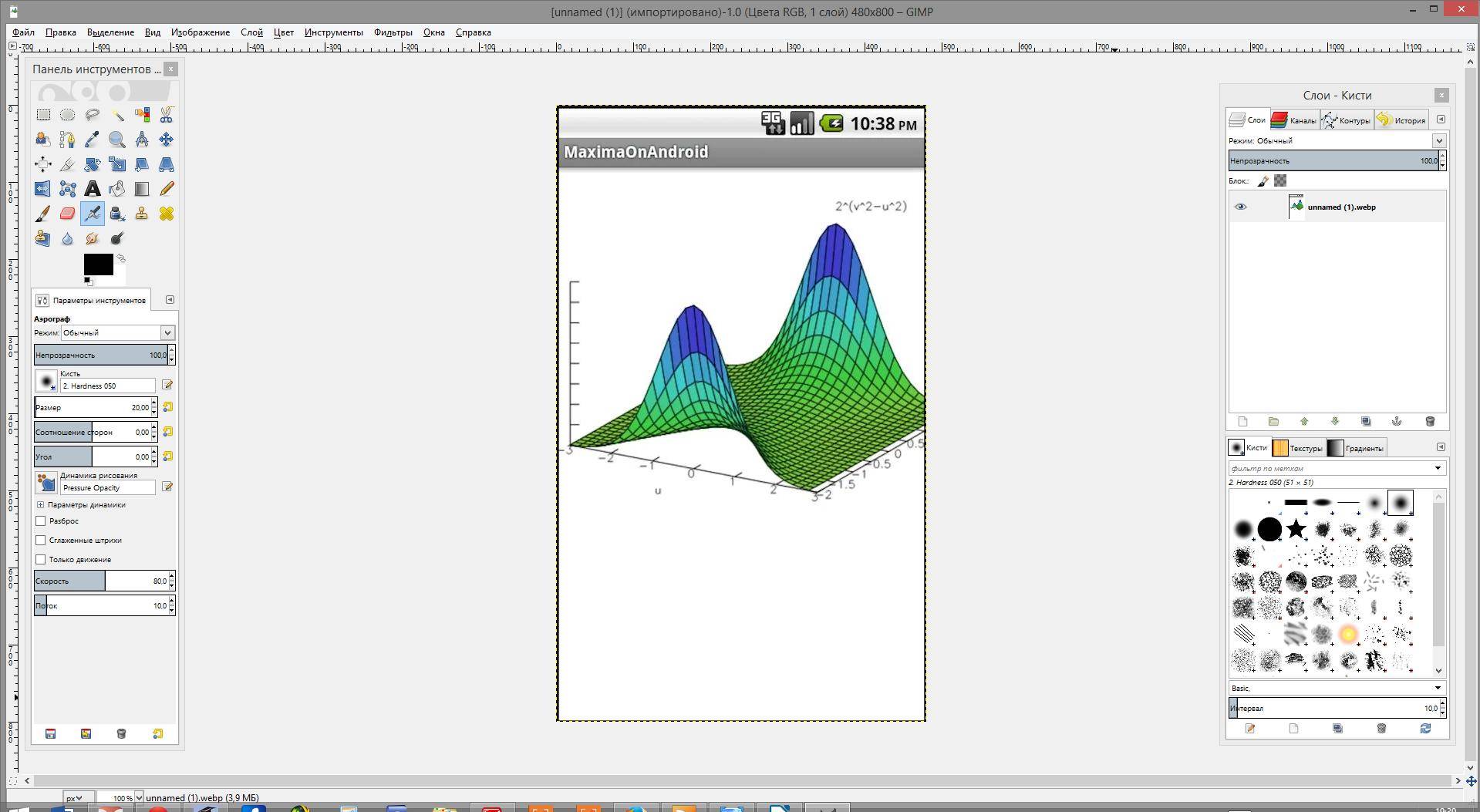1480x812 pixels.
Task: Enable the Сглаженные штрихи checkbox
Action: point(41,541)
